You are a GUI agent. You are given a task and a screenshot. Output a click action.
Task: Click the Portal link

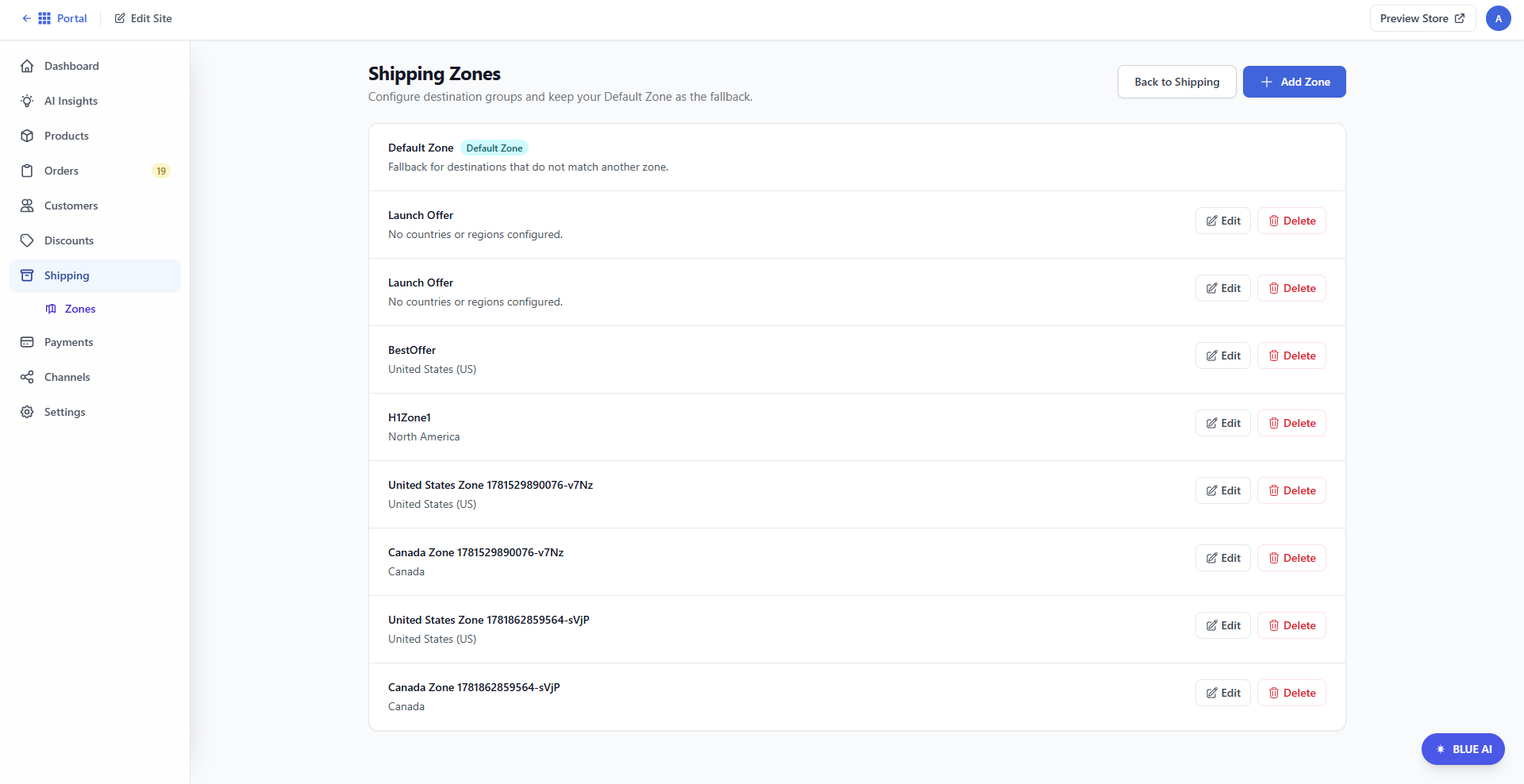coord(54,18)
